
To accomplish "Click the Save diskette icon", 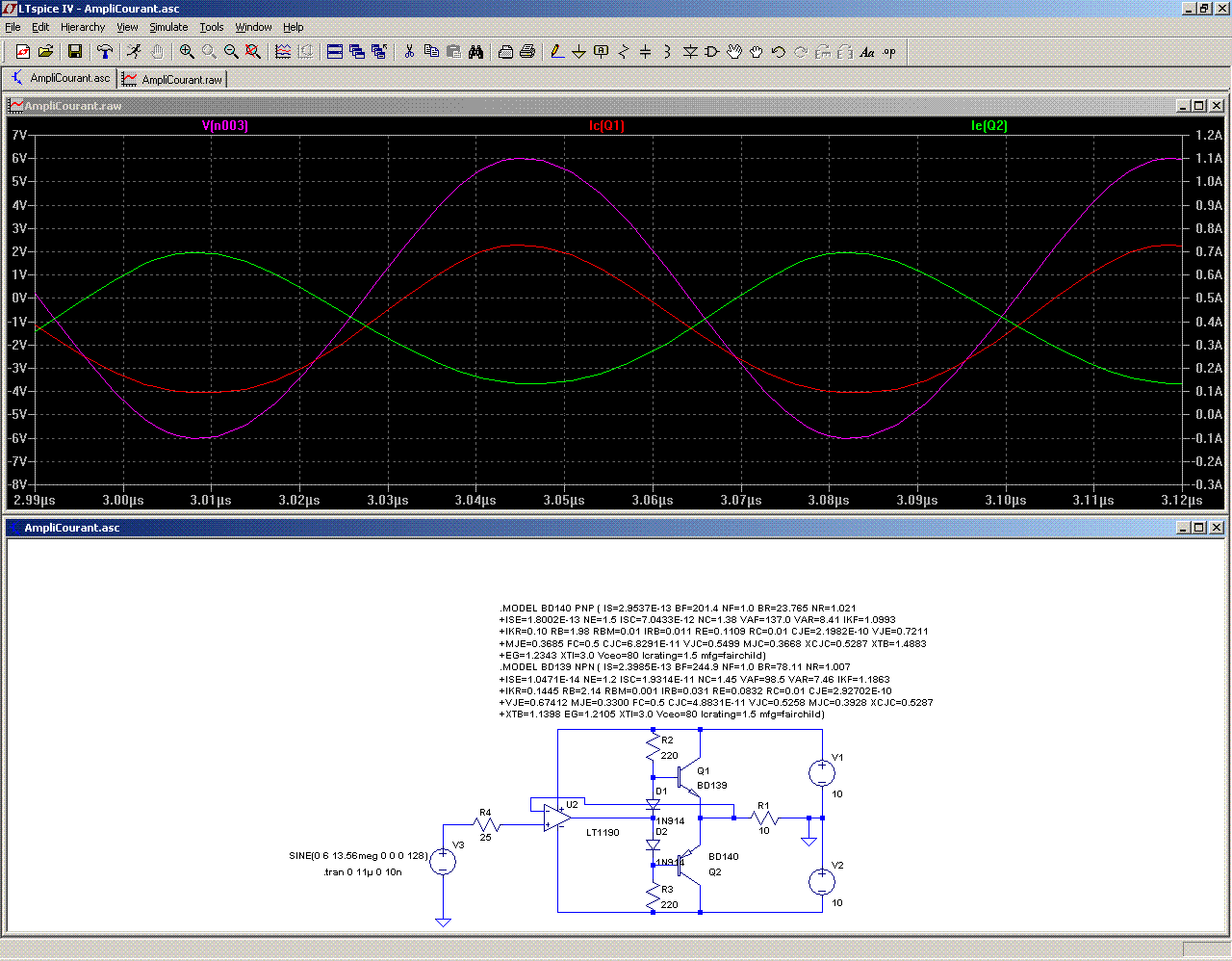I will [75, 52].
